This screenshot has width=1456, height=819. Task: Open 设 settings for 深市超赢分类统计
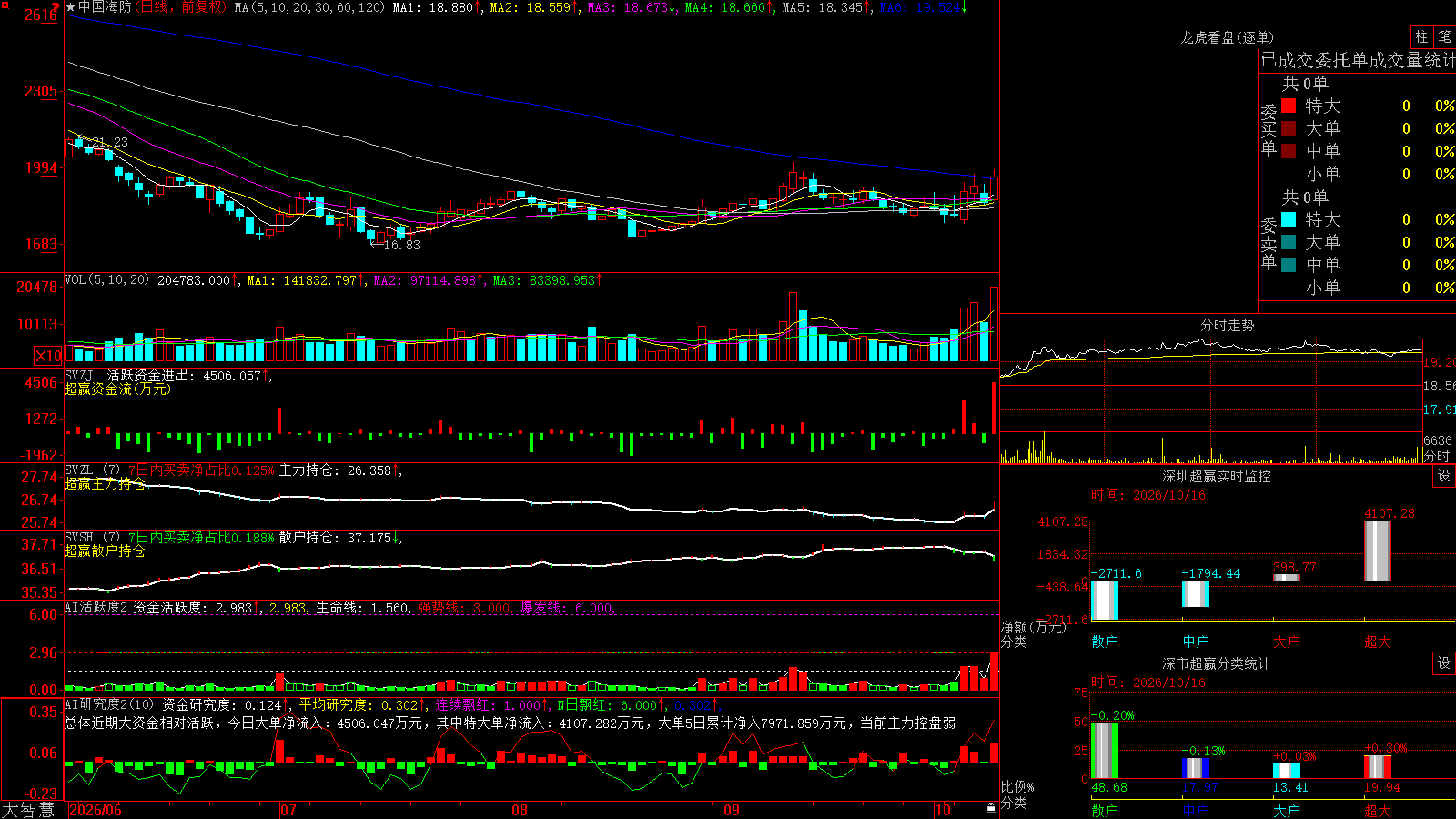pos(1444,663)
